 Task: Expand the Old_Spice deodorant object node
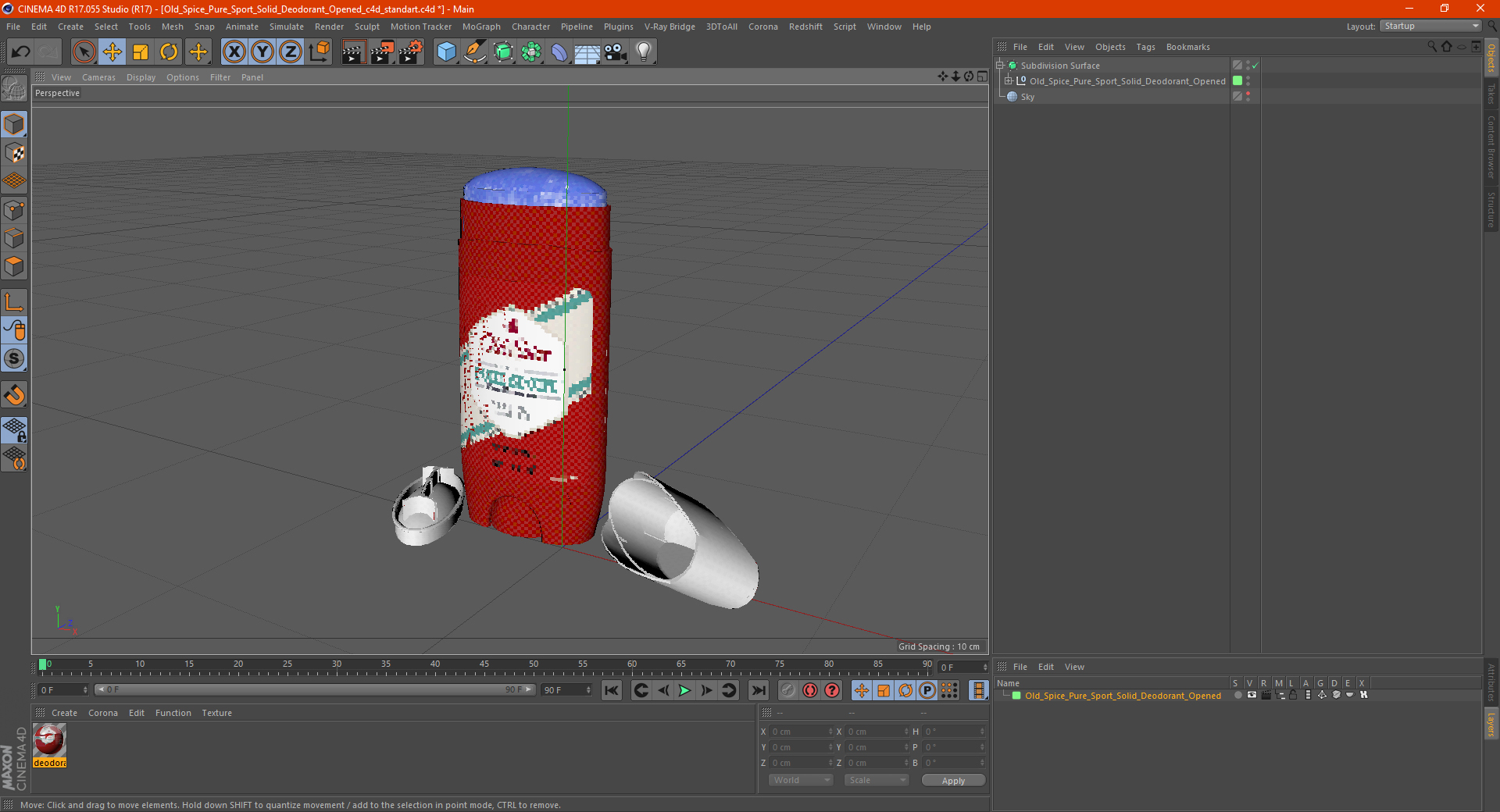click(x=1008, y=81)
